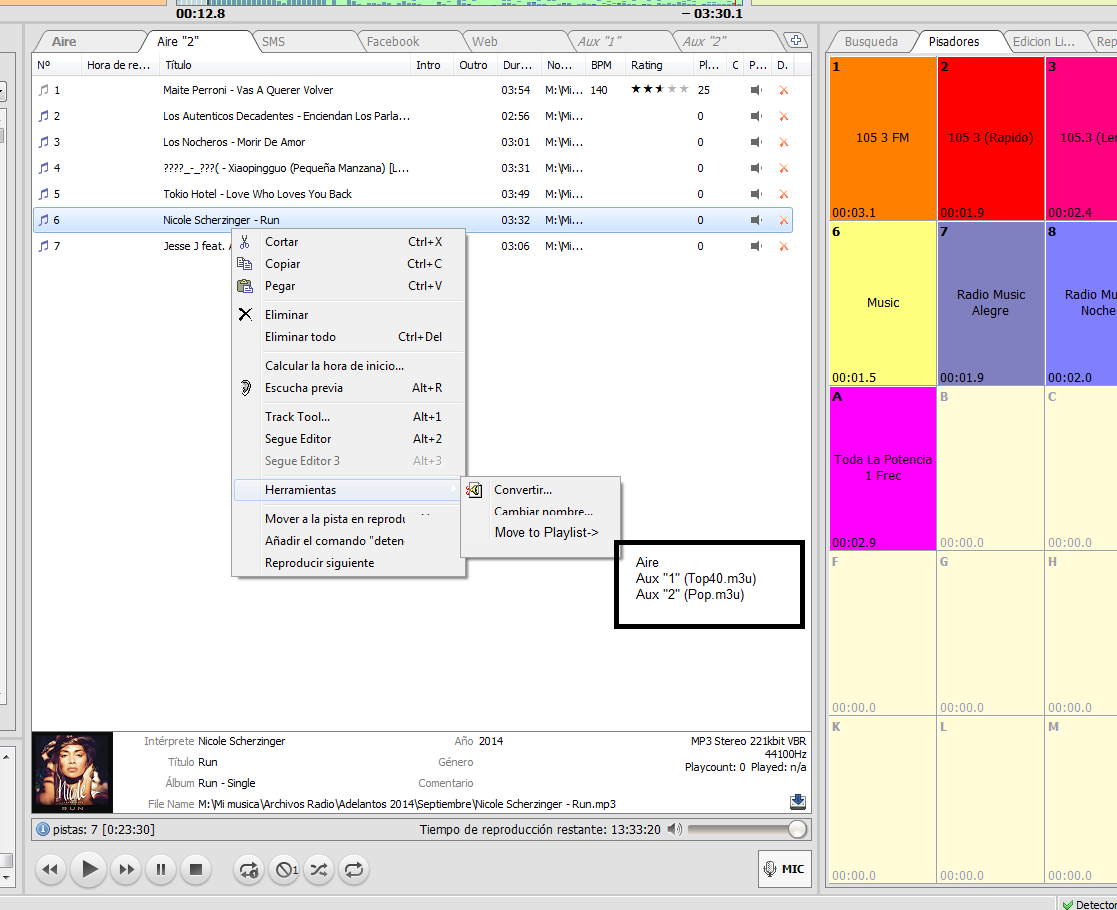1117x910 pixels.
Task: Click the red X on Los Nocheros row
Action: pos(783,142)
